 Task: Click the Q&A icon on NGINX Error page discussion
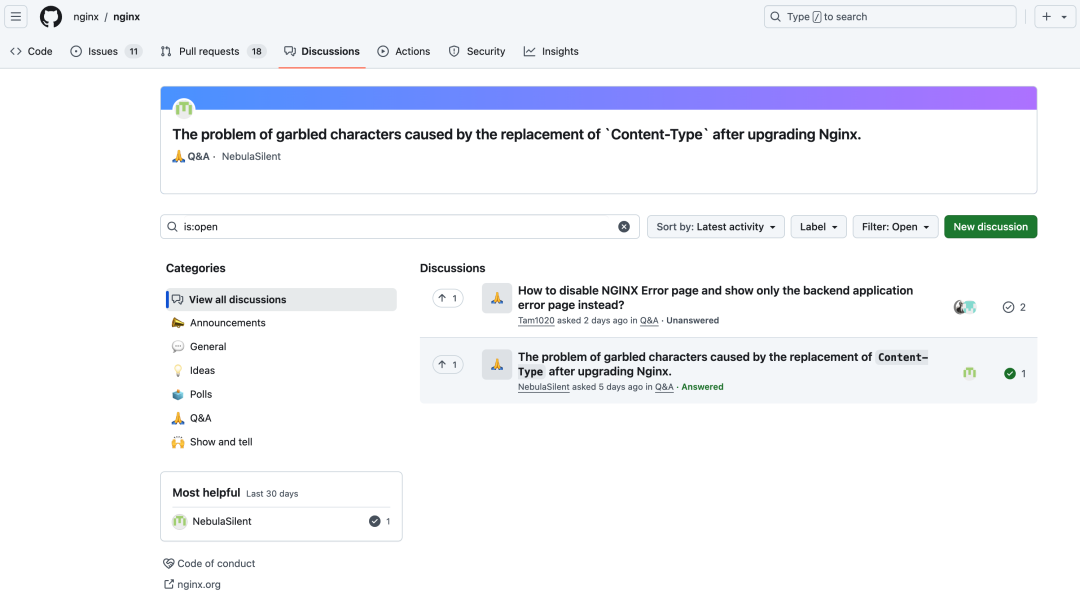[x=497, y=298]
